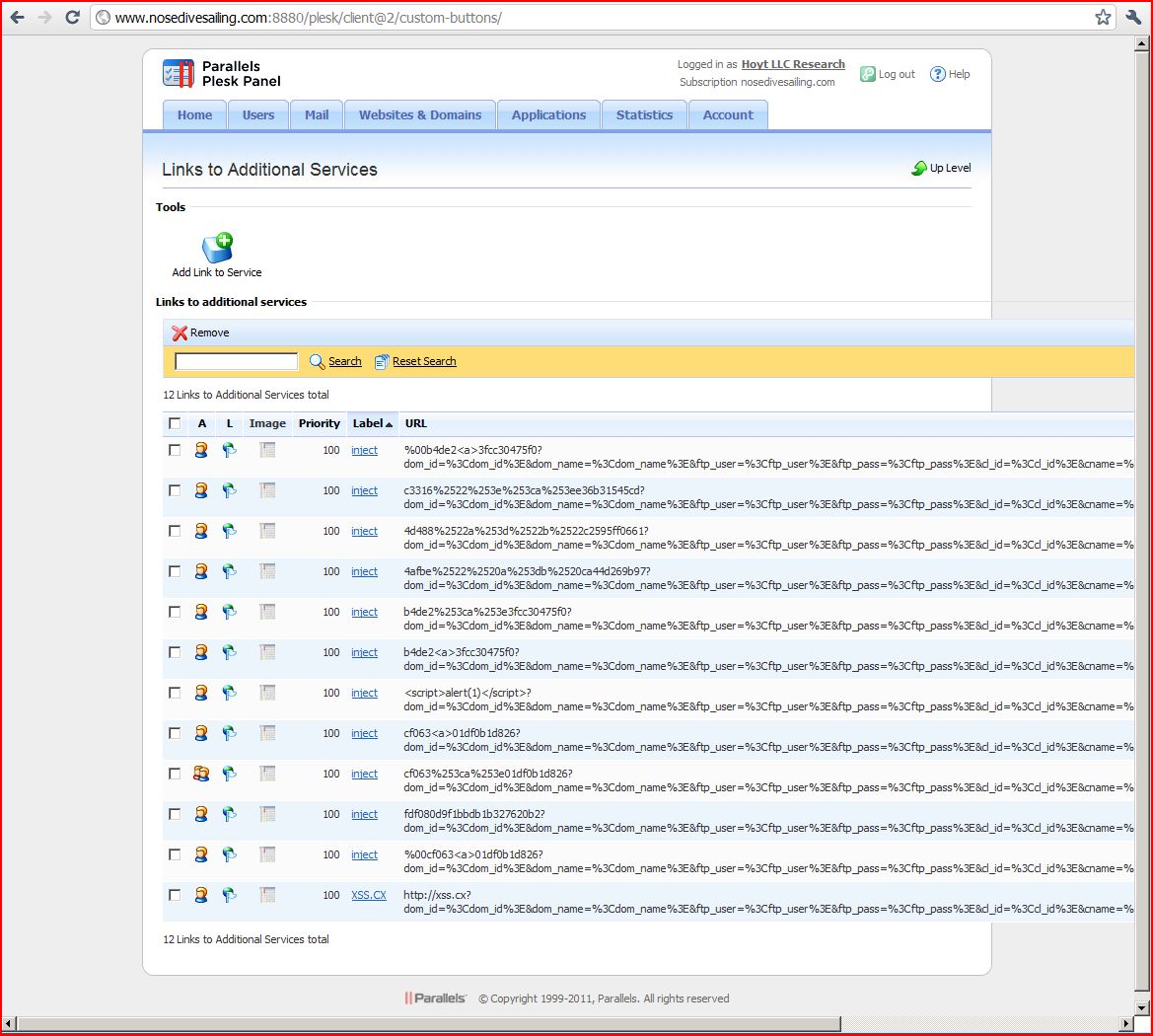Click the Hoyt LLC Research link
Image resolution: width=1153 pixels, height=1036 pixels.
793,64
